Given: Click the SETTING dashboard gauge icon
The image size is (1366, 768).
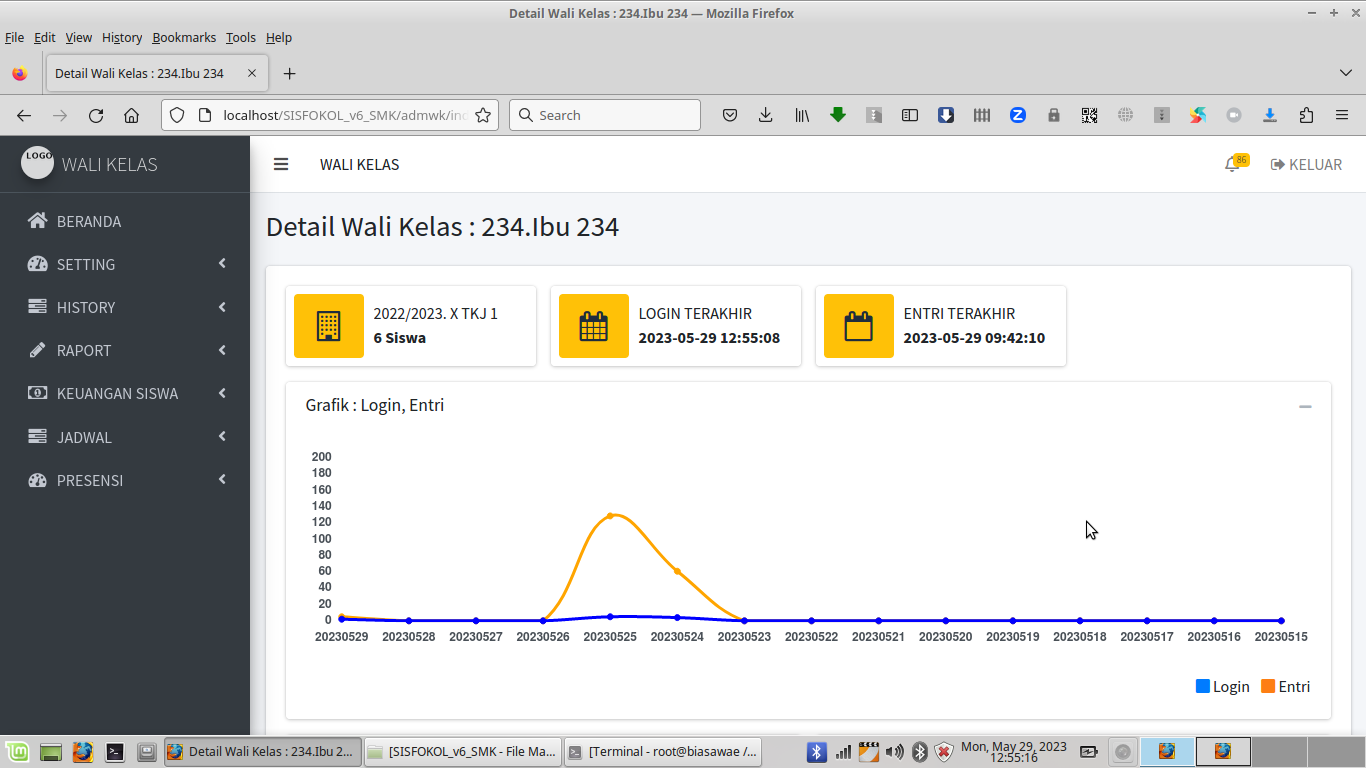Looking at the screenshot, I should click(x=38, y=264).
